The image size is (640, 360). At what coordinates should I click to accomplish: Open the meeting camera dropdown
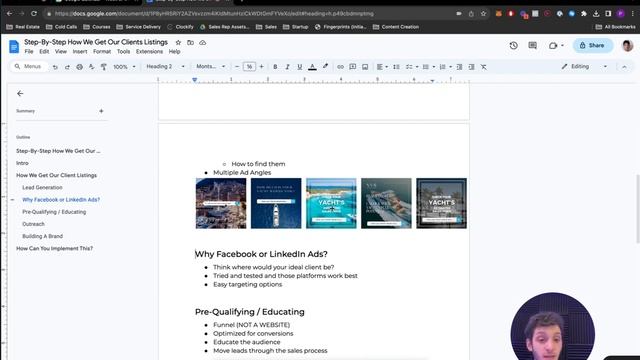click(556, 46)
